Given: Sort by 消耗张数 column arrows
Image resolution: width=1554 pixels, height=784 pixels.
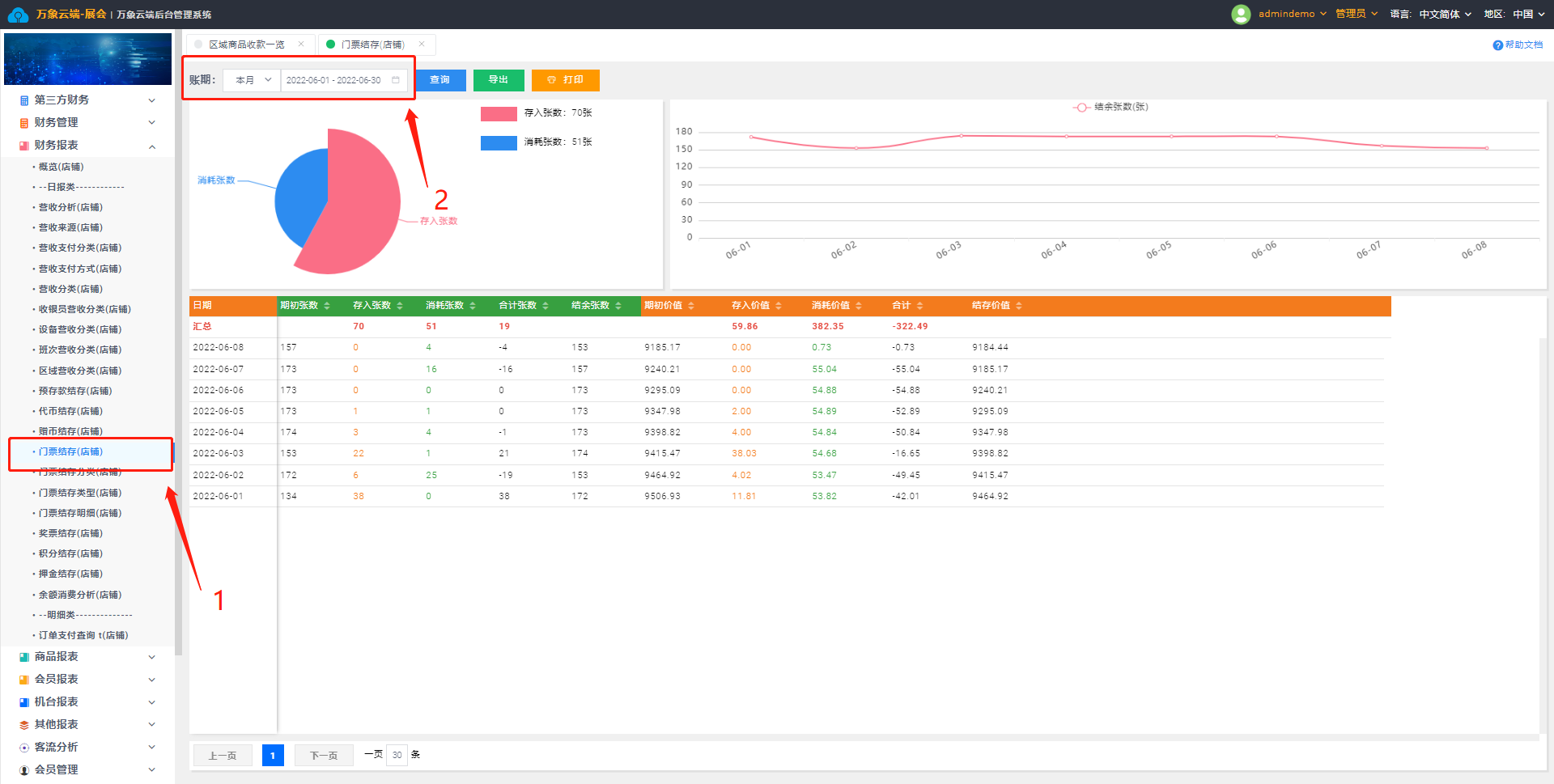Looking at the screenshot, I should tap(473, 306).
